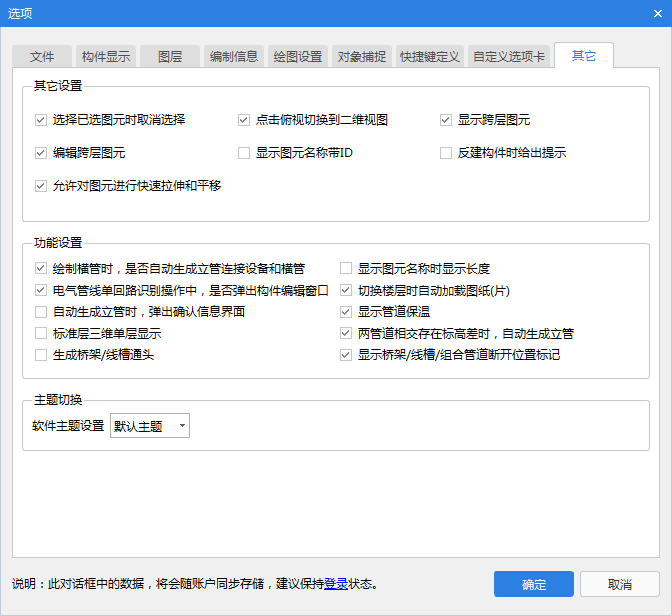The image size is (672, 616).
Task: Open the 自定义选项卡 tab
Action: click(x=509, y=57)
